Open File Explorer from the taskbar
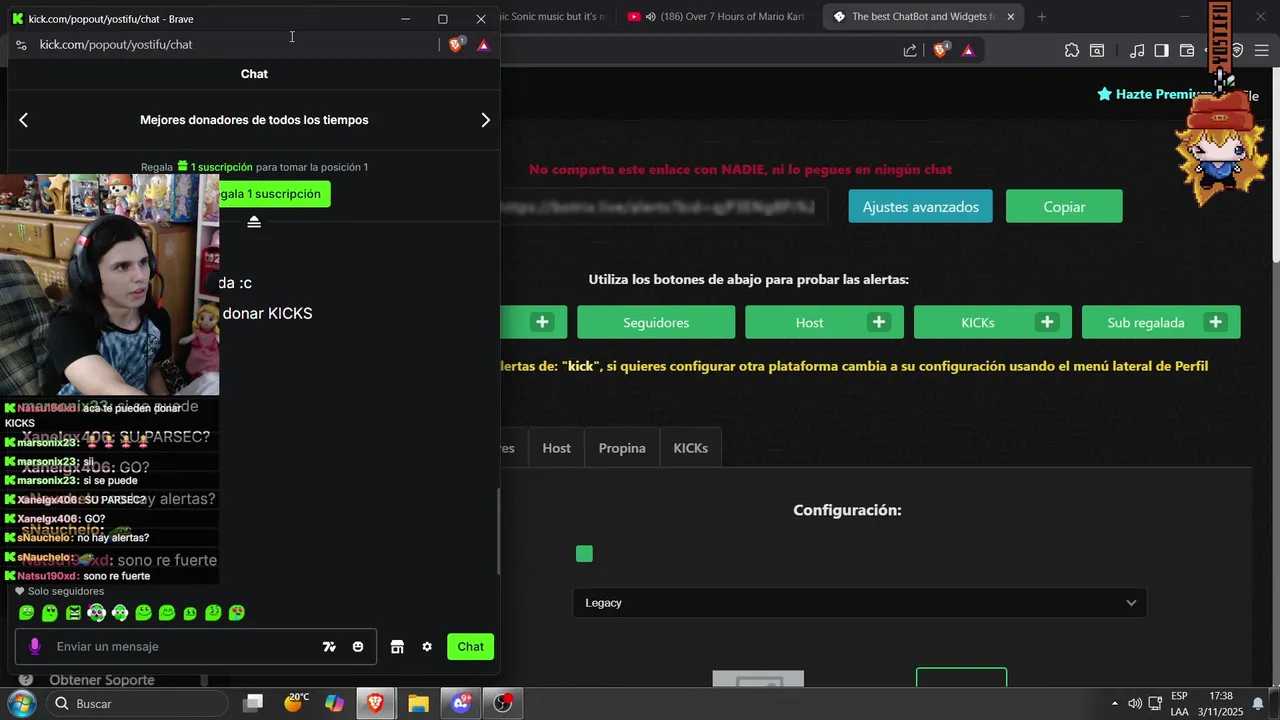 418,704
